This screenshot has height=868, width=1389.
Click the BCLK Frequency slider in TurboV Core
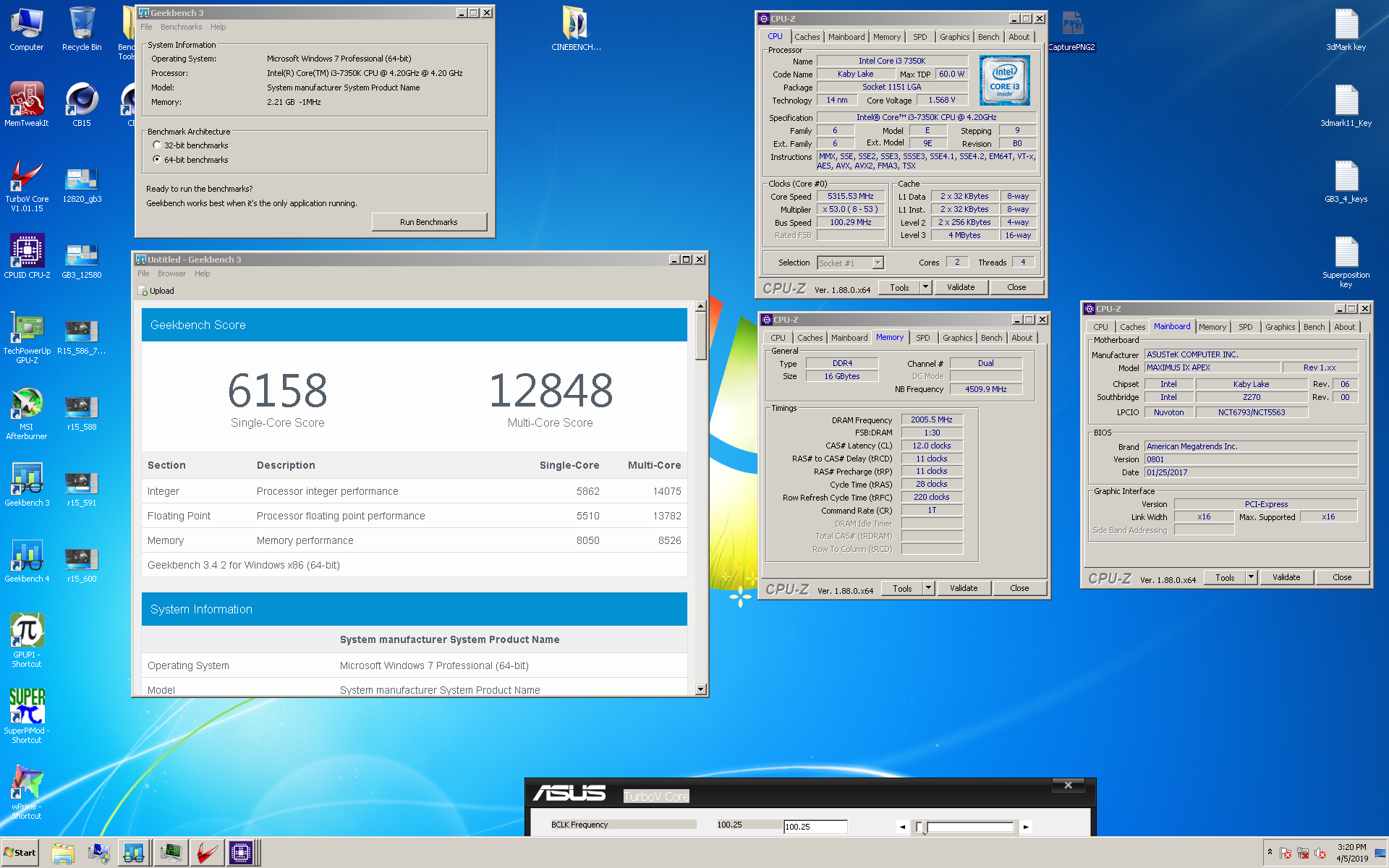pos(965,827)
